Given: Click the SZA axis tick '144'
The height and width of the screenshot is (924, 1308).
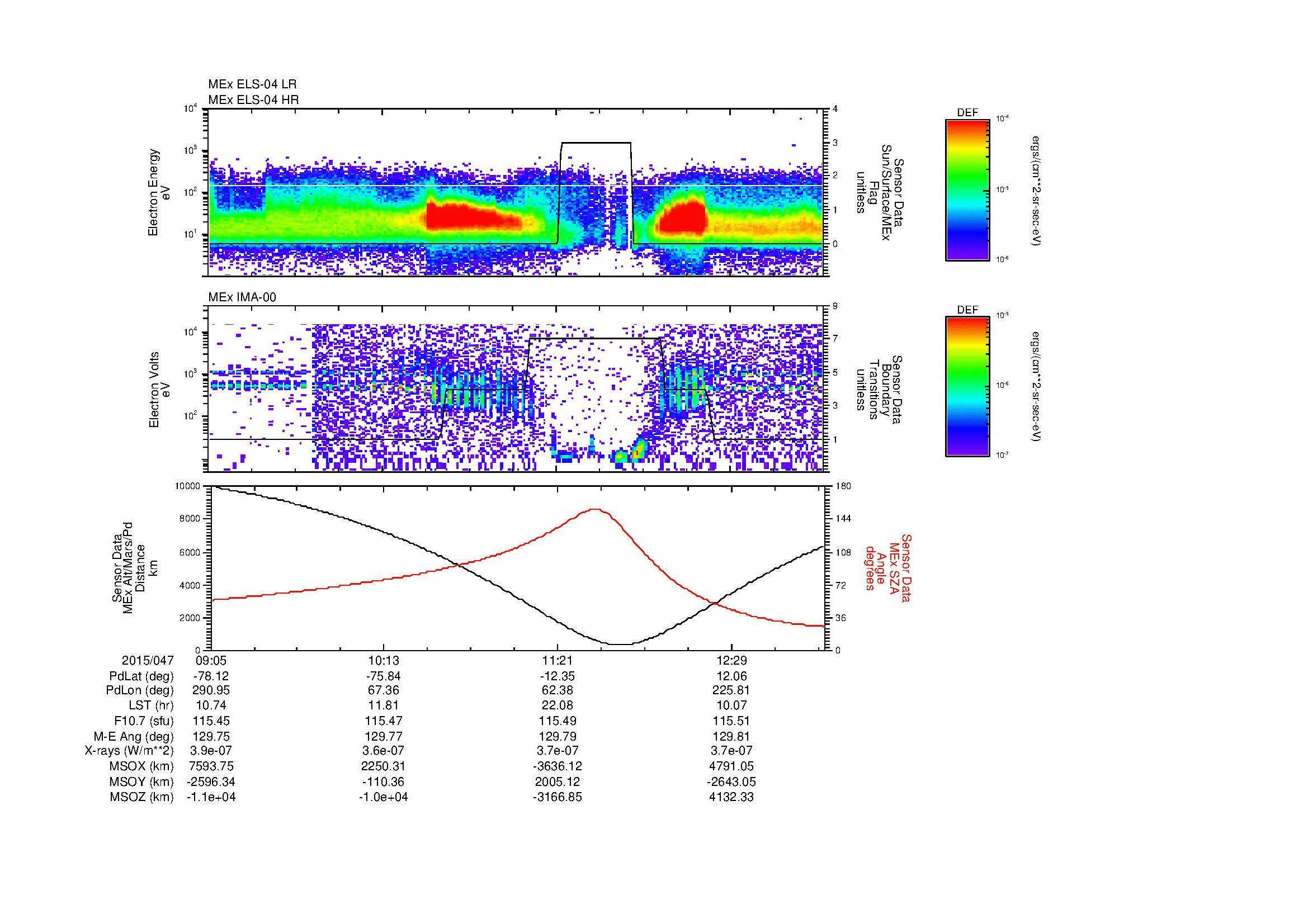Looking at the screenshot, I should coord(842,519).
